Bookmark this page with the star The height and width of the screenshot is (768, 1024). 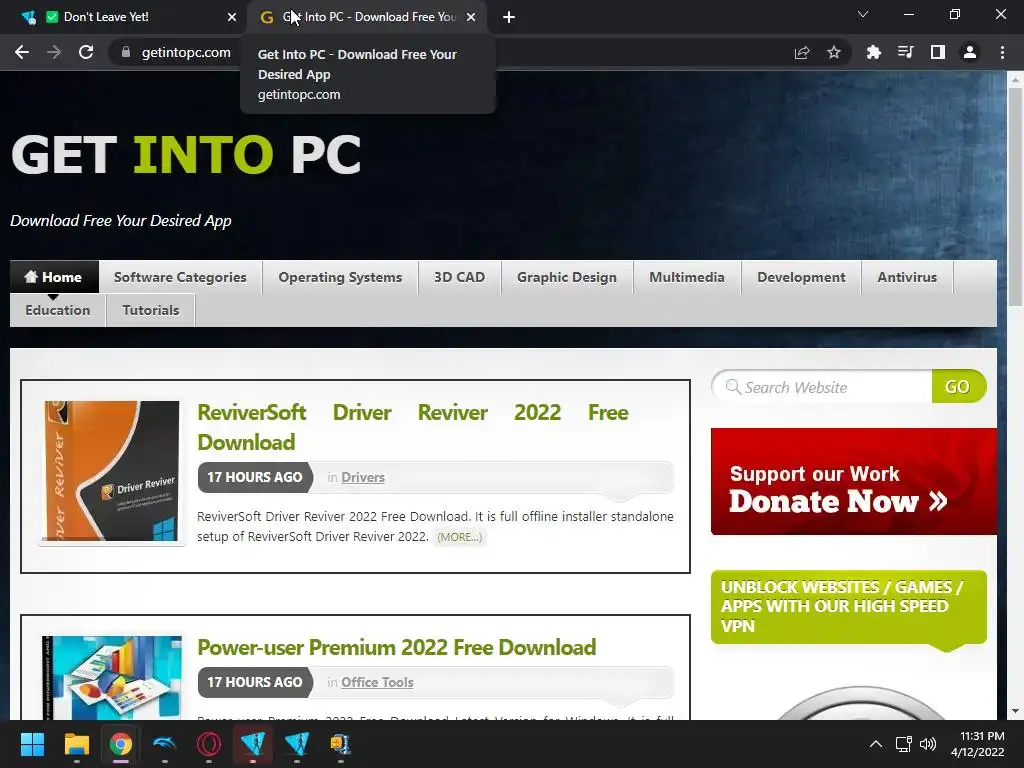[834, 53]
